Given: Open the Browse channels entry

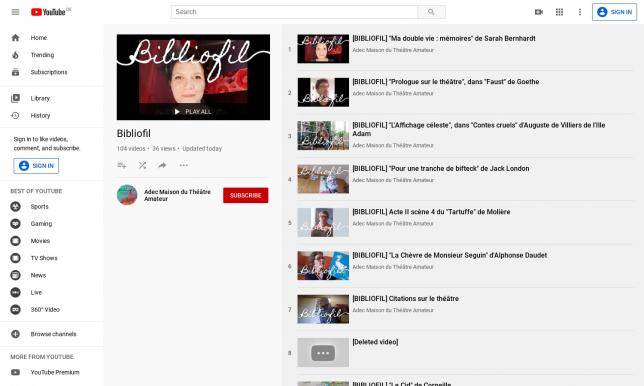Looking at the screenshot, I should click(53, 334).
